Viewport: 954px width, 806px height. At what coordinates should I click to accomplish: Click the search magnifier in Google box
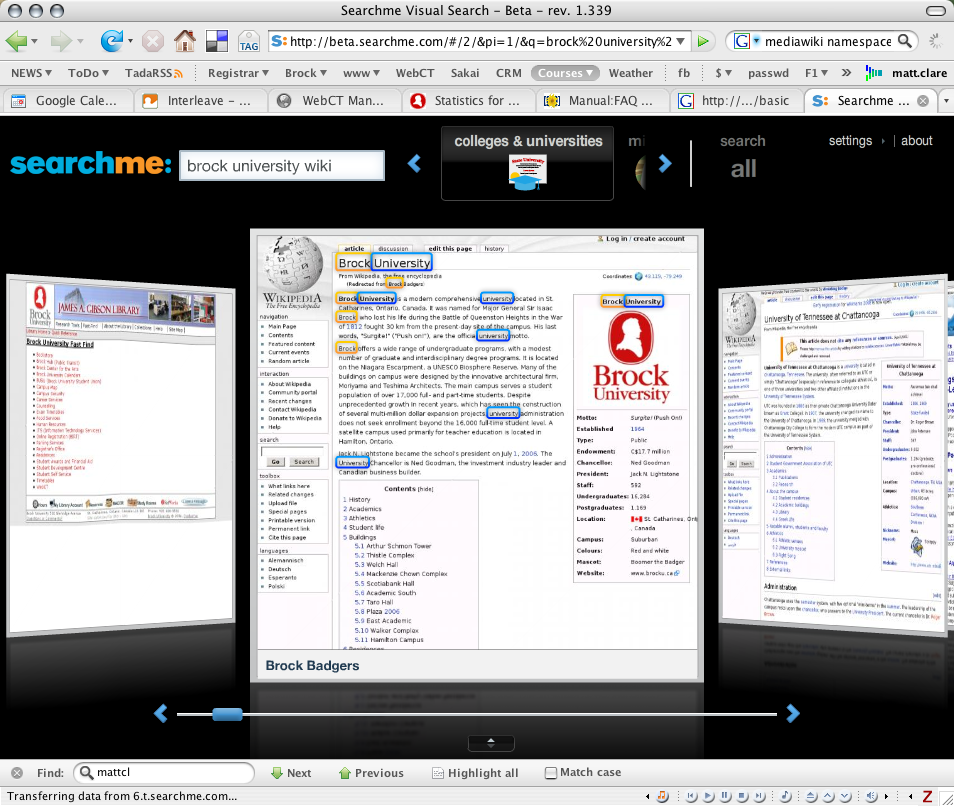[905, 41]
